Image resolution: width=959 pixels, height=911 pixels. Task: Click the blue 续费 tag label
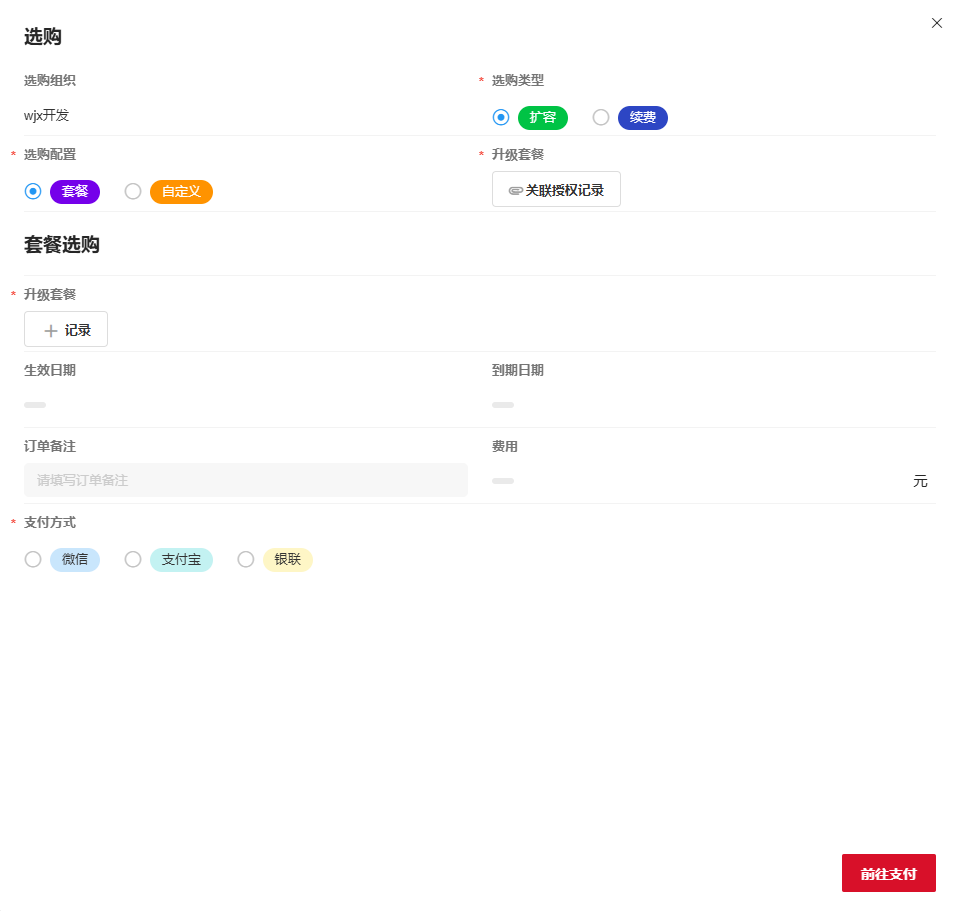pyautogui.click(x=643, y=118)
